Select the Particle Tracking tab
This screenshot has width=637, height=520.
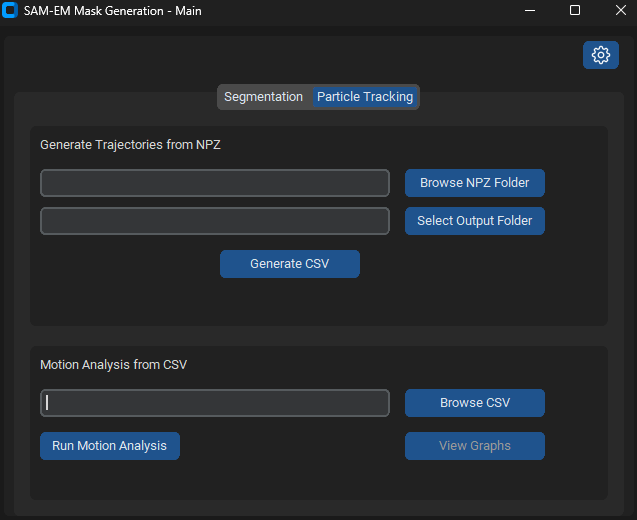coord(364,97)
